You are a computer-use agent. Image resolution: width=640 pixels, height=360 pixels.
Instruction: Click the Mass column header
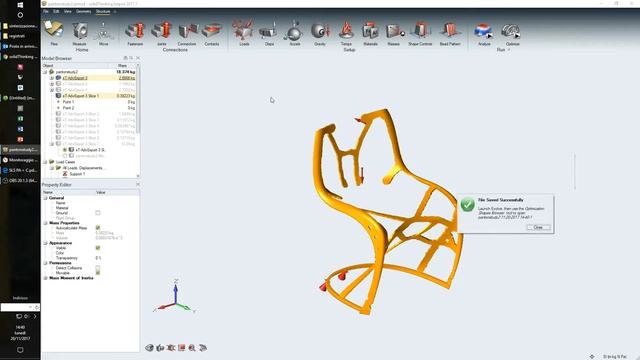click(x=122, y=66)
